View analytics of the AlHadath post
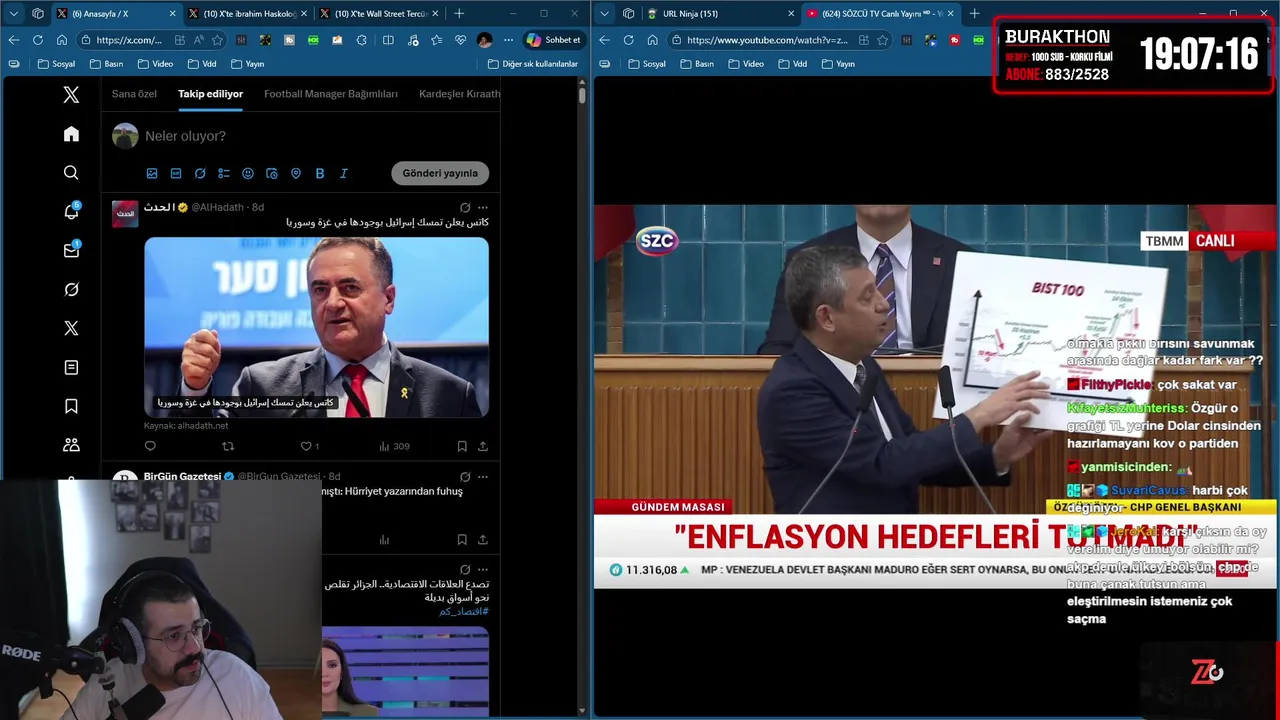 pyautogui.click(x=394, y=446)
